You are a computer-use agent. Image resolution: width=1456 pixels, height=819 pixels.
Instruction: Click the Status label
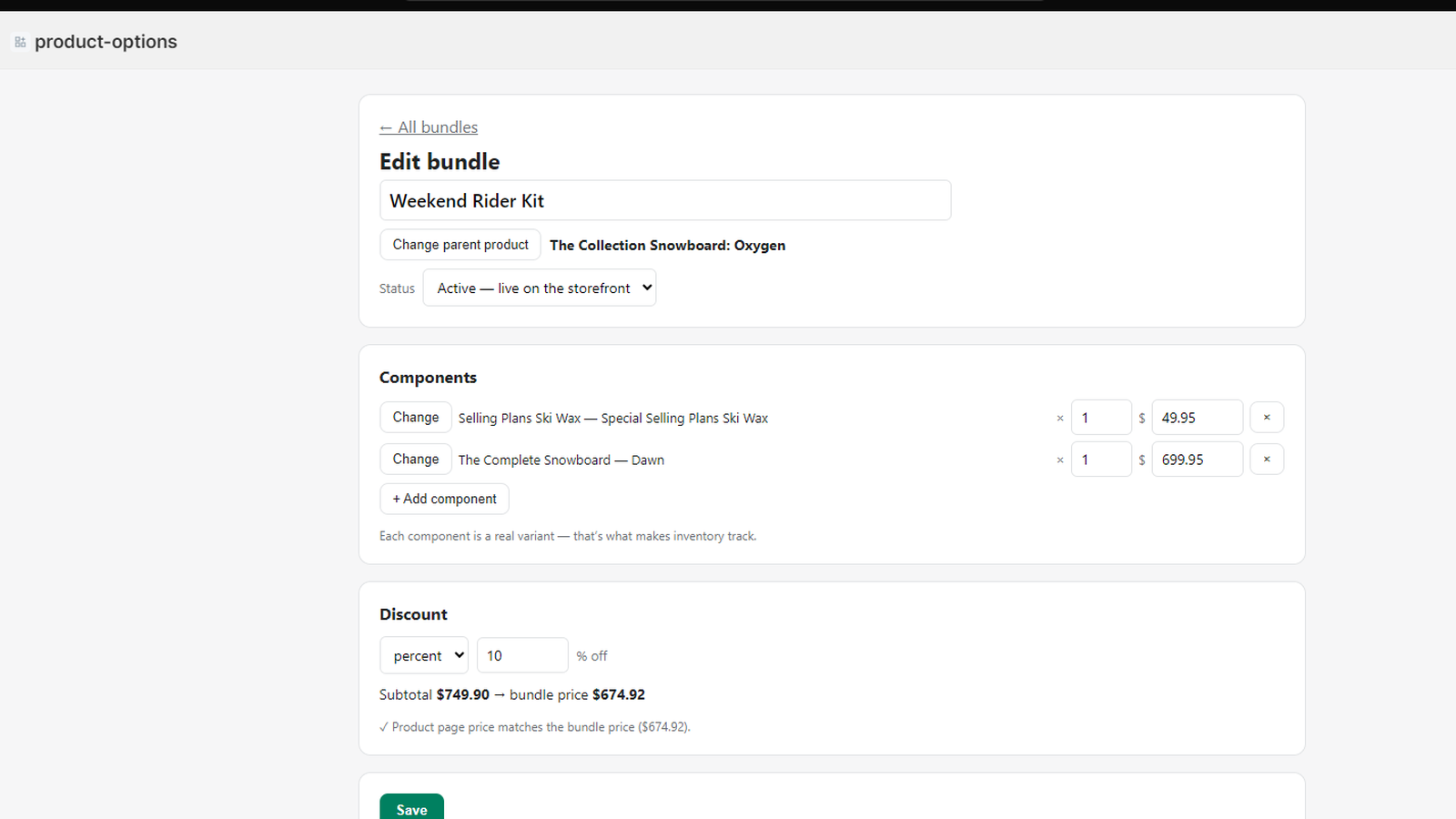(397, 288)
